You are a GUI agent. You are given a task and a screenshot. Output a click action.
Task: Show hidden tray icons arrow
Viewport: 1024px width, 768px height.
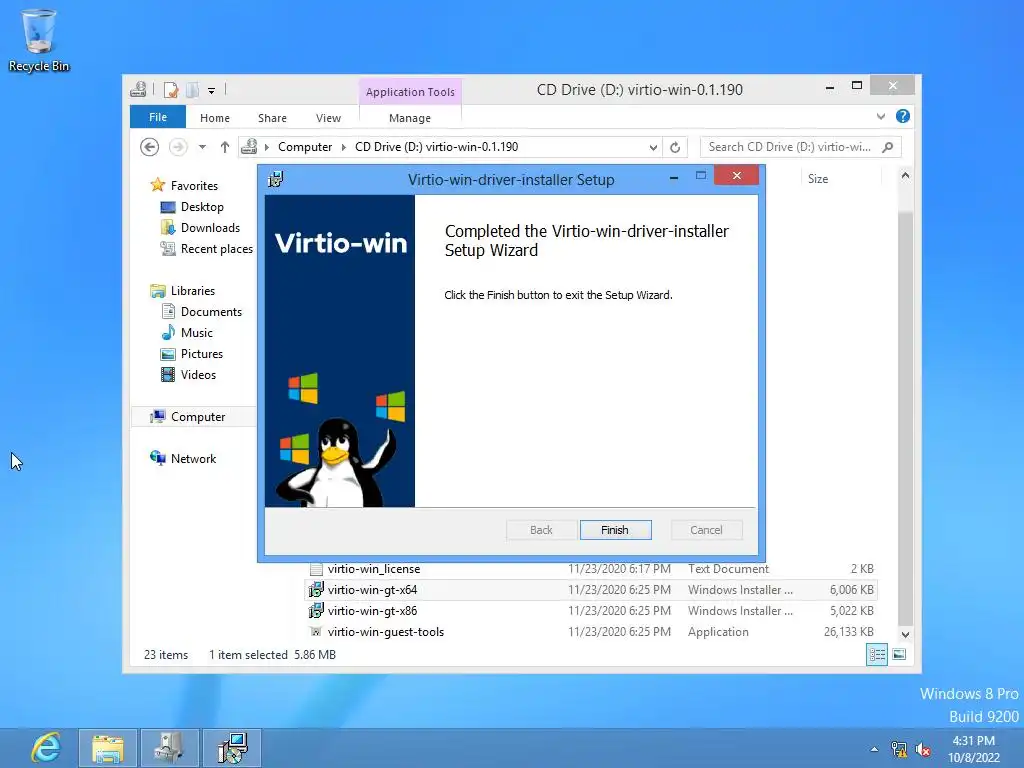click(x=874, y=749)
